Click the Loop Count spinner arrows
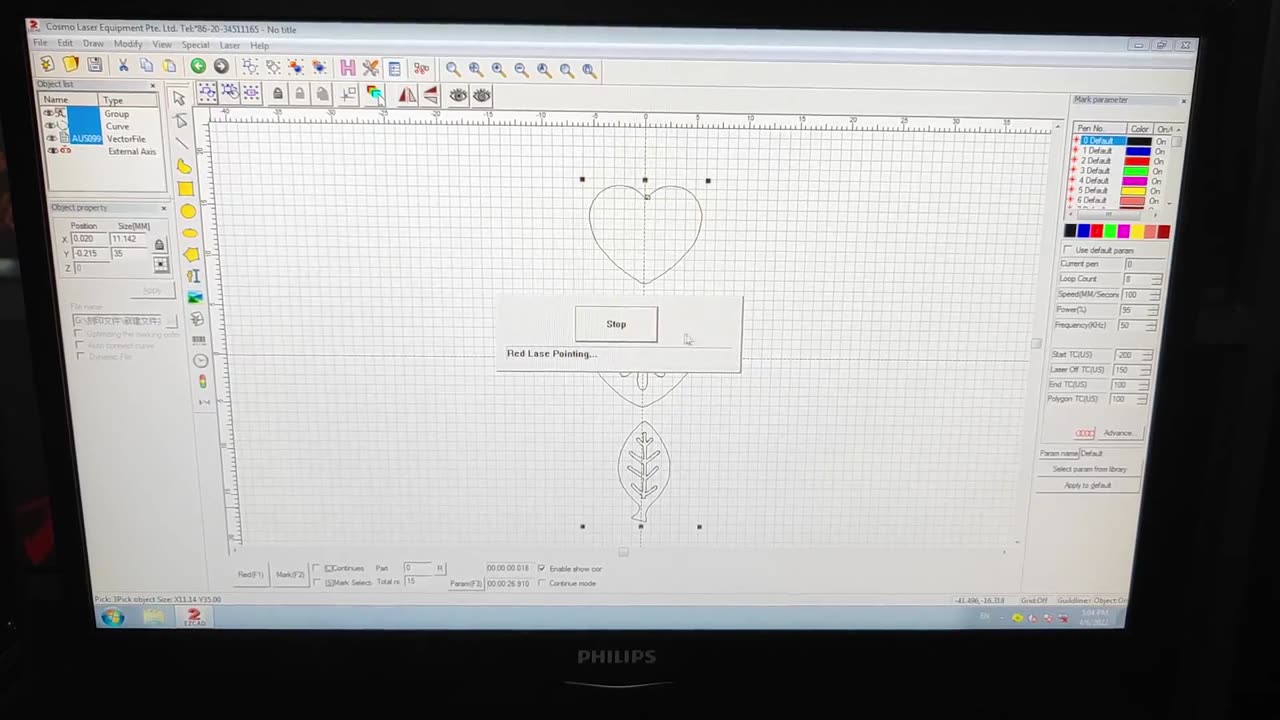The height and width of the screenshot is (720, 1280). (x=1155, y=279)
